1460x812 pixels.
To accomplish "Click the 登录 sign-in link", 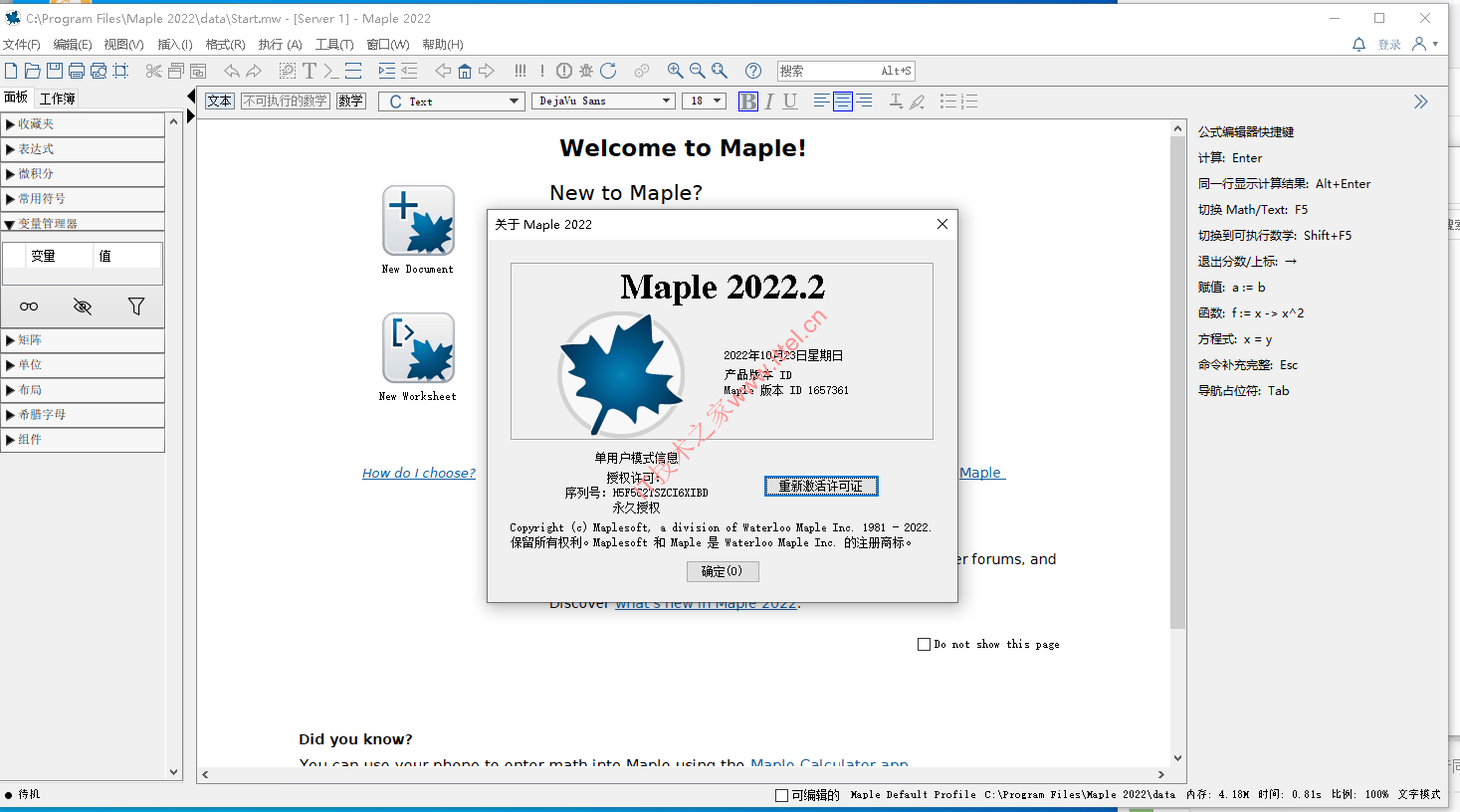I will [1389, 45].
